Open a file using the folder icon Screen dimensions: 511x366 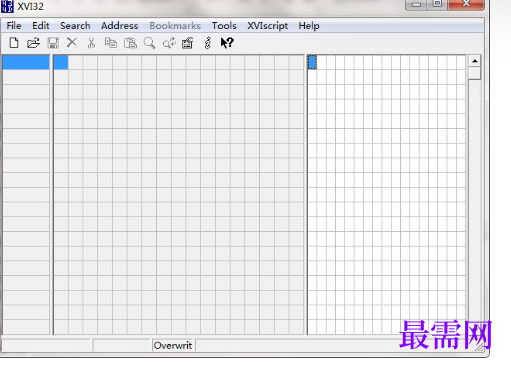click(33, 43)
